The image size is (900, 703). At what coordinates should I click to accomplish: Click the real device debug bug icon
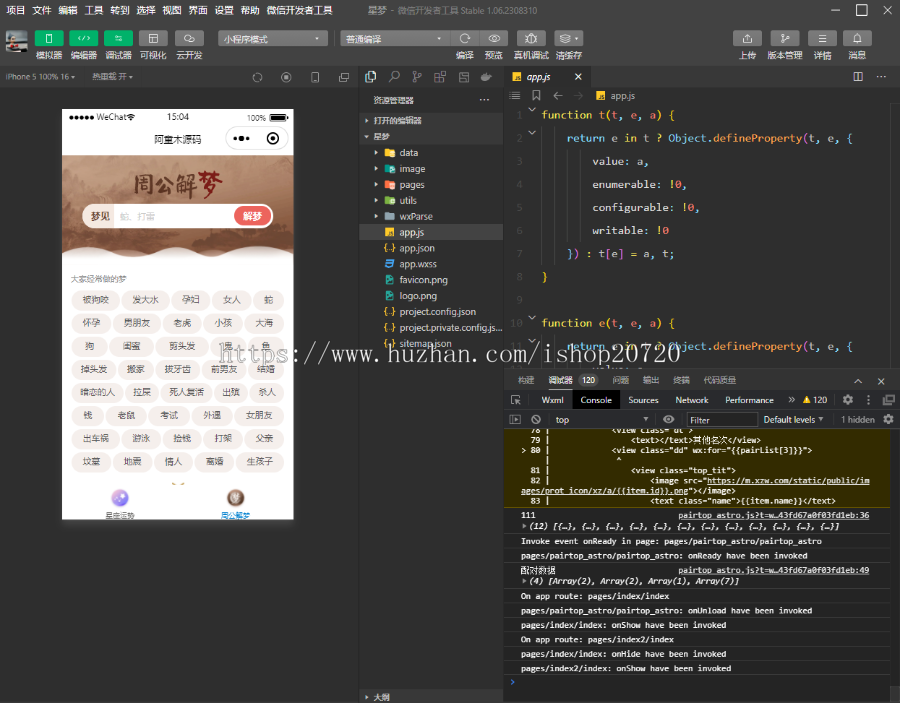(x=531, y=38)
